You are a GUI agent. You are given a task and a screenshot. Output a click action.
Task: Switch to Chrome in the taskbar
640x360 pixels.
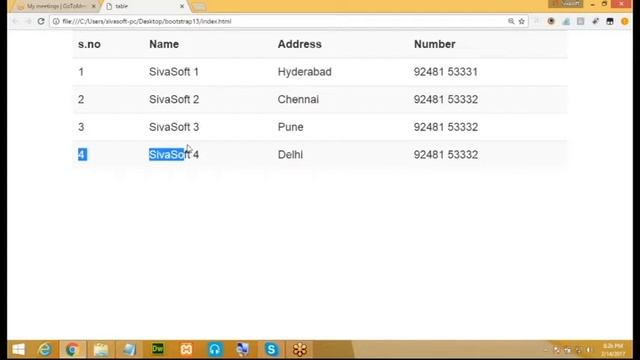pyautogui.click(x=72, y=349)
